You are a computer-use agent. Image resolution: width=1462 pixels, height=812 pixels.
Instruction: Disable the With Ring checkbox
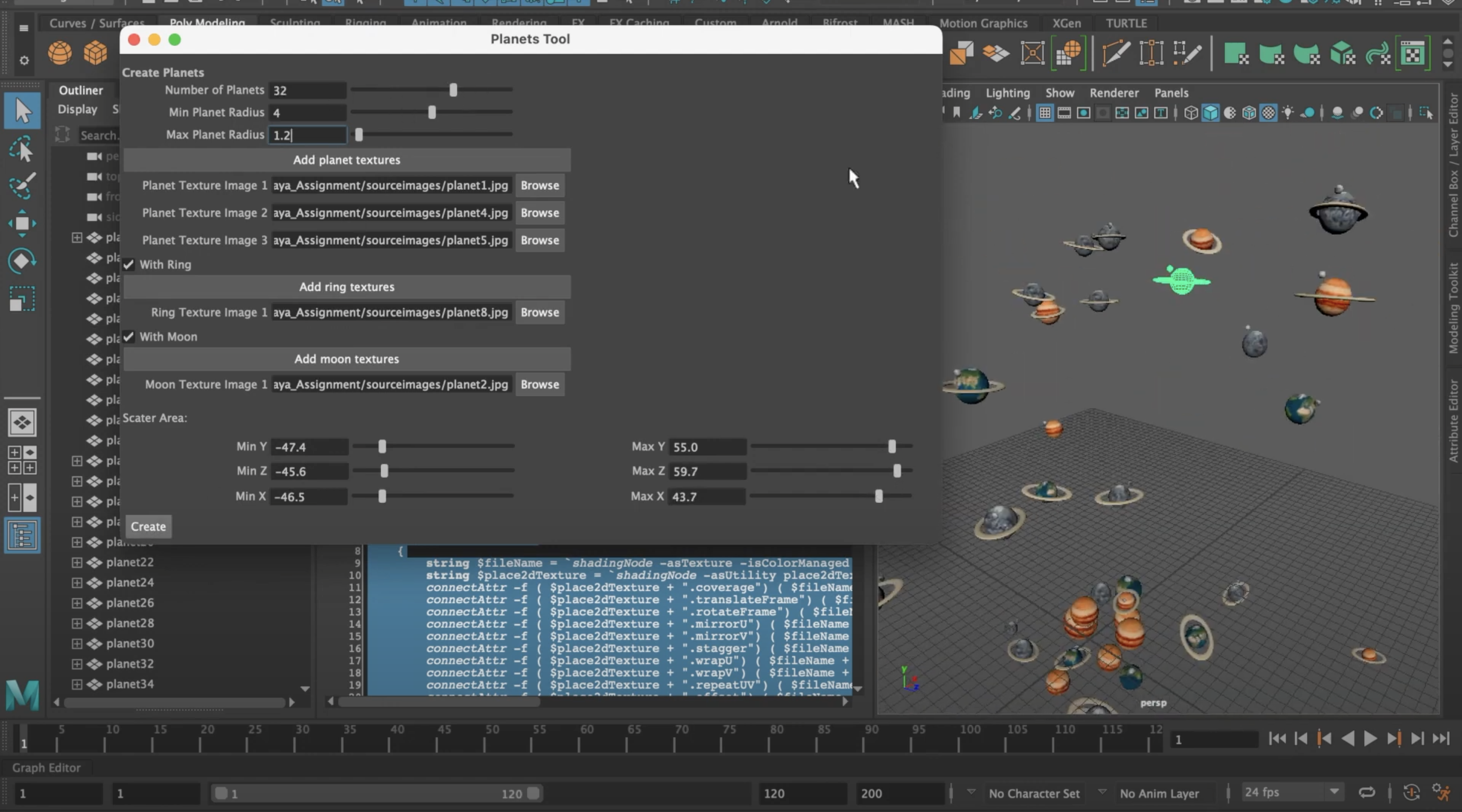[x=129, y=264]
